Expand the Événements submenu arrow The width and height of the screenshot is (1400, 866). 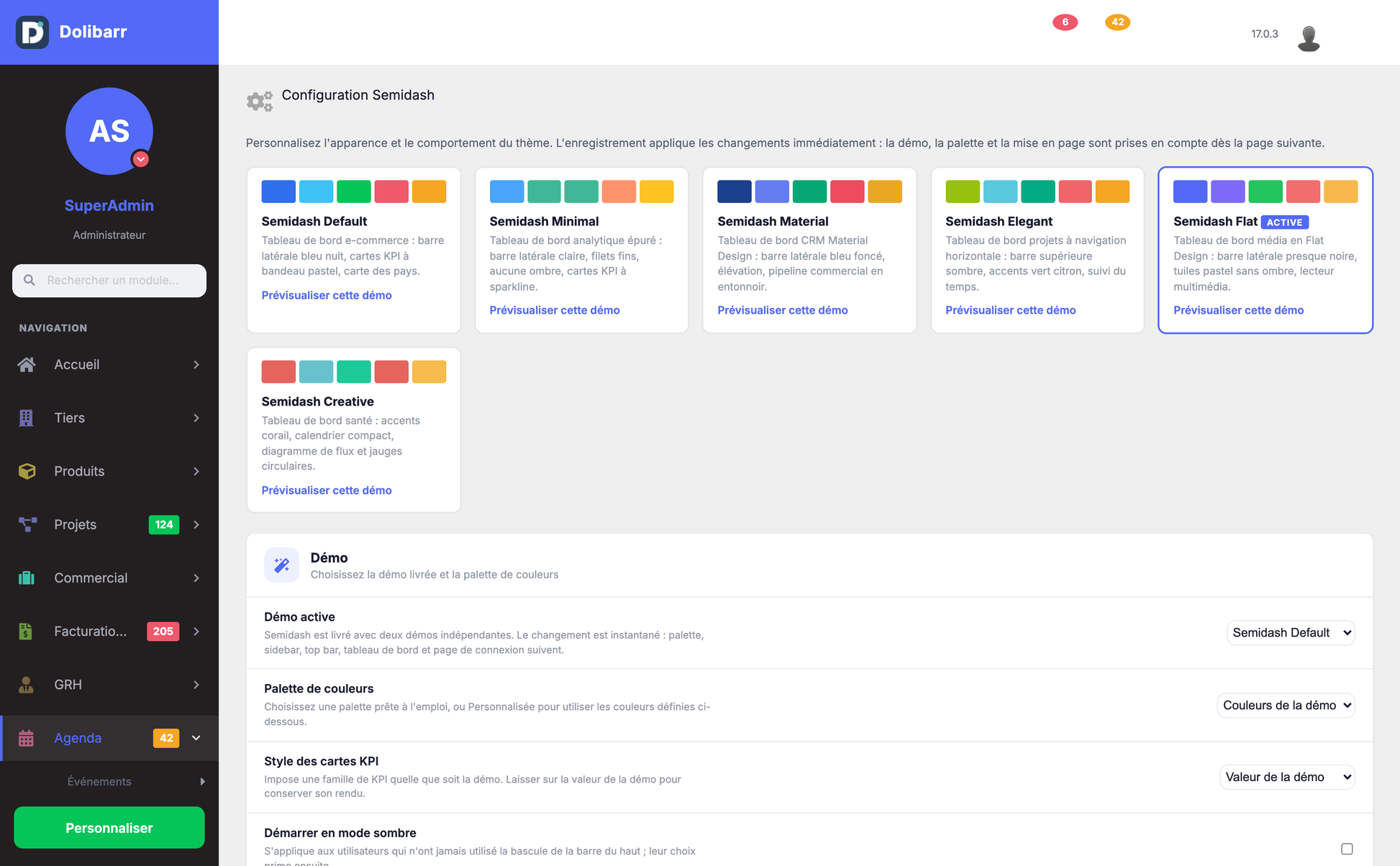[202, 781]
